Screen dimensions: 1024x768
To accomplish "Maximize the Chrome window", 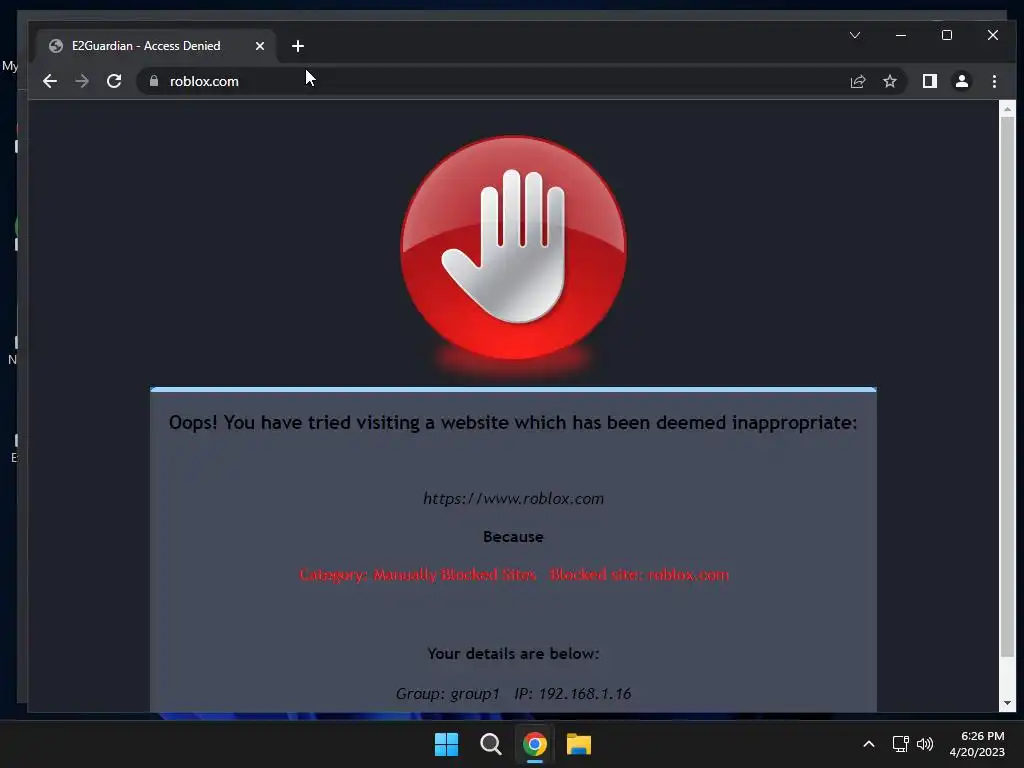I will point(947,35).
